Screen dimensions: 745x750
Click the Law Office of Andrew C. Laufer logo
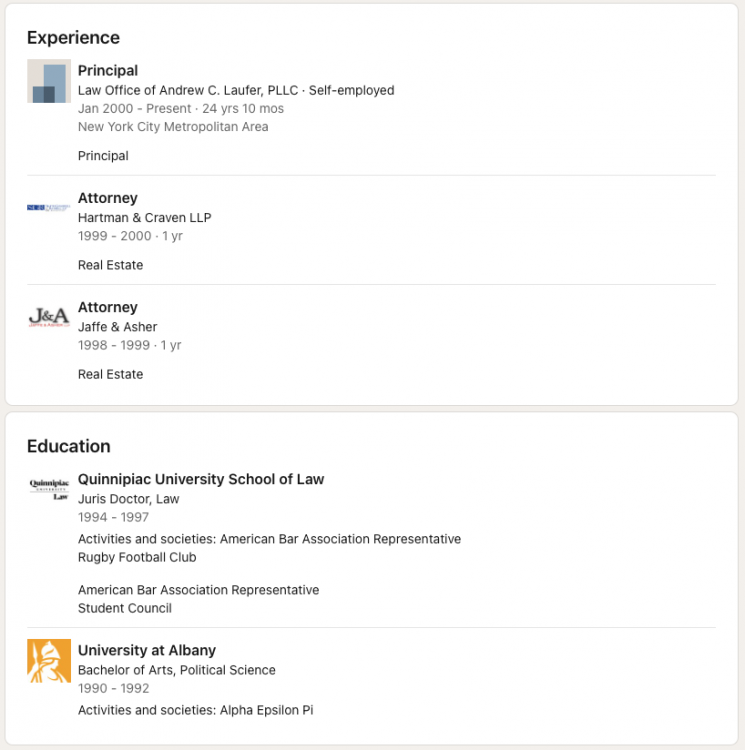(49, 81)
